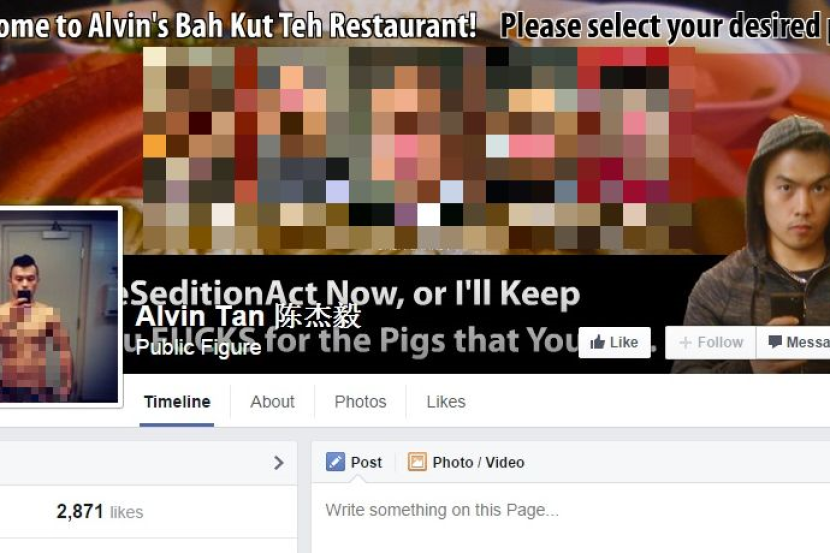Screen dimensions: 830x553
Task: Open the Photos tab
Action: point(360,402)
